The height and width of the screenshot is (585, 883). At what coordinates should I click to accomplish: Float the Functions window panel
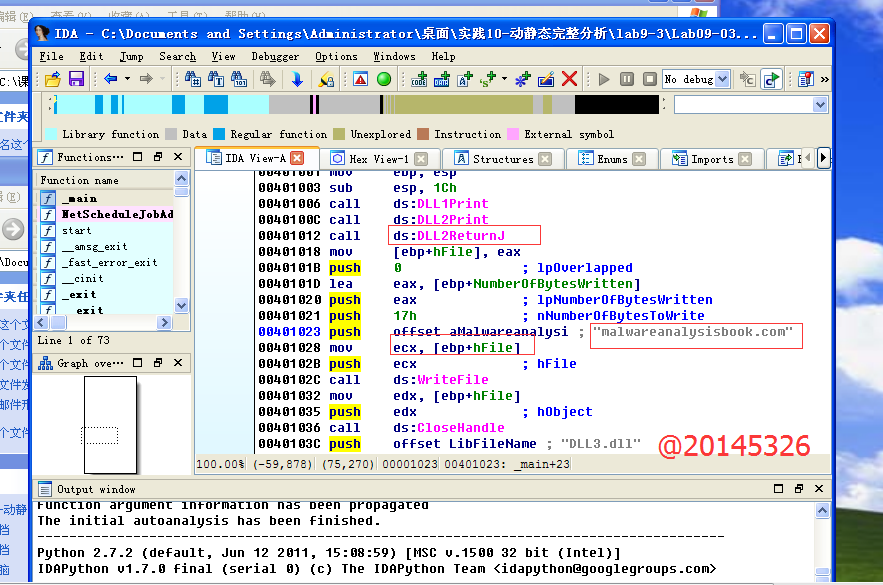[158, 157]
